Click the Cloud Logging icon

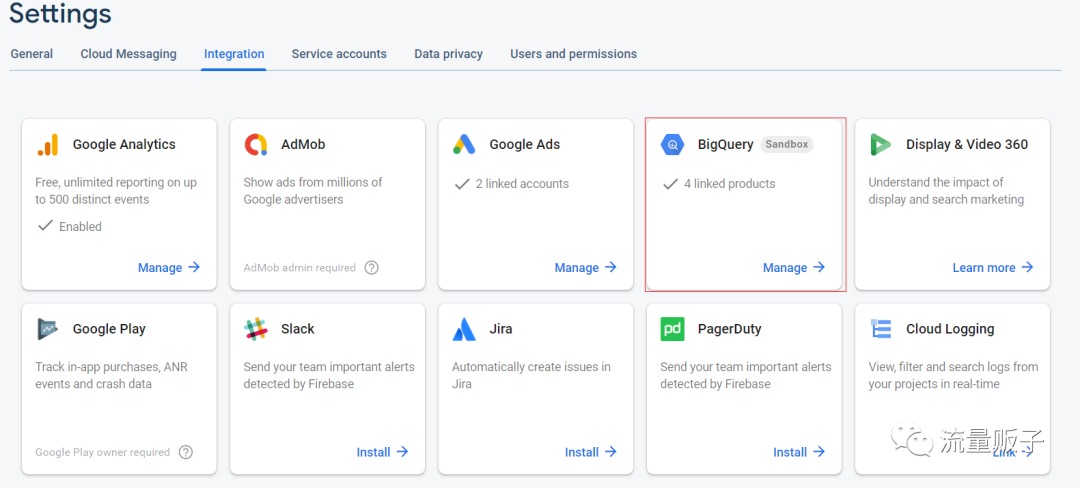(x=881, y=329)
